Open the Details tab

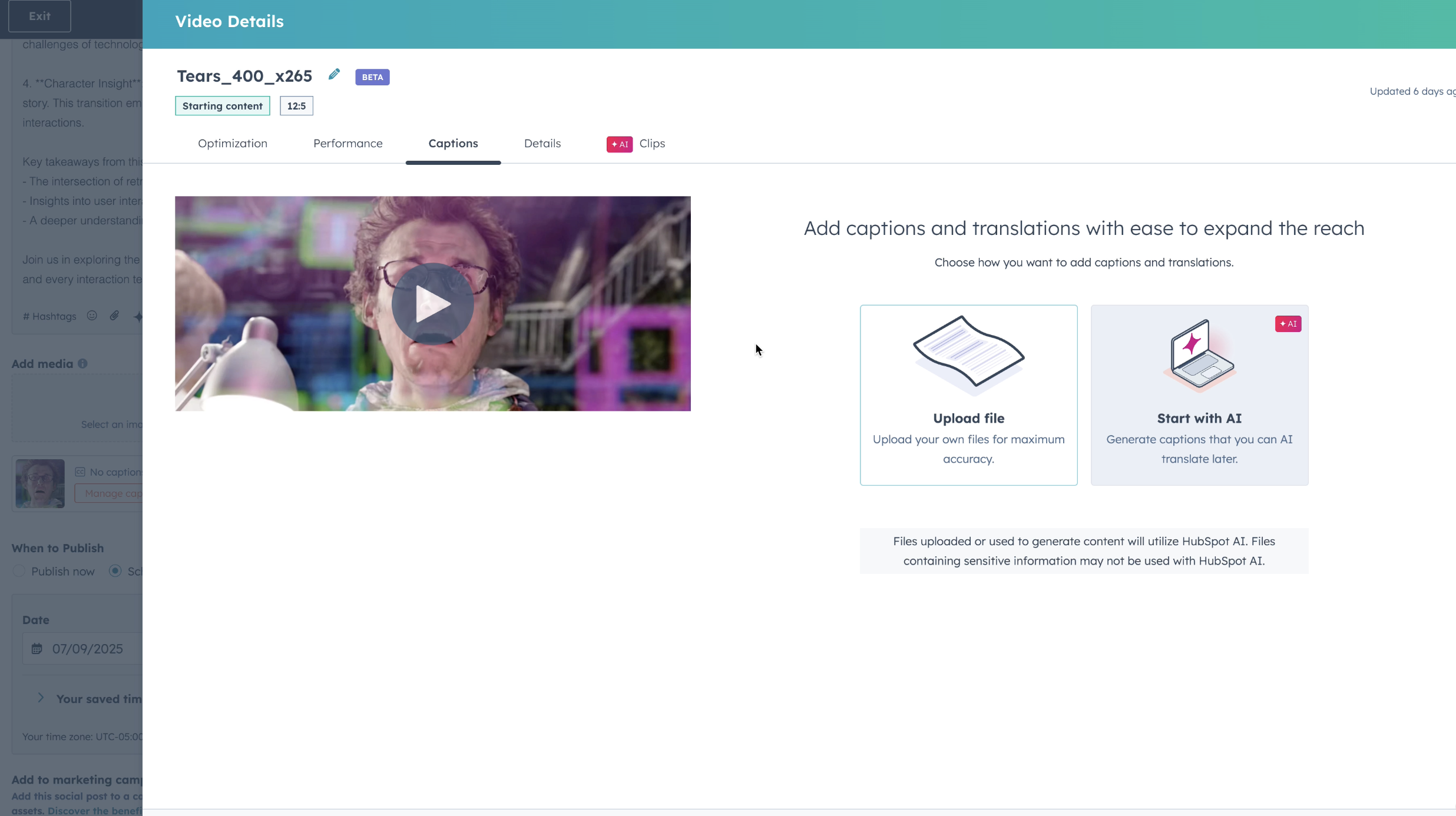tap(542, 144)
